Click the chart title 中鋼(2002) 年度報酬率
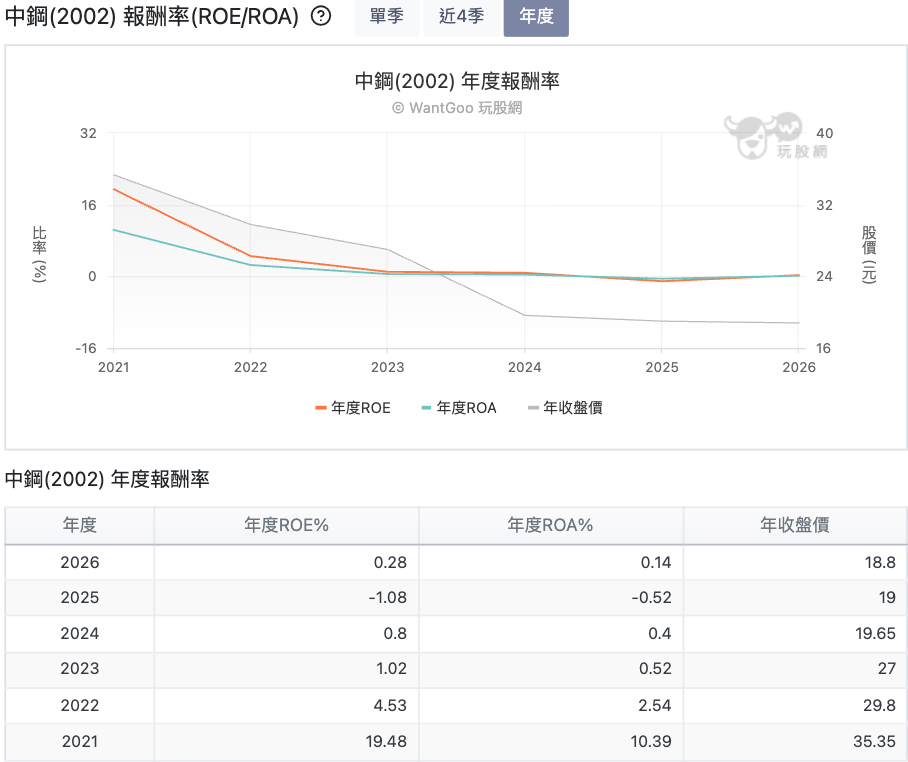The image size is (908, 762). click(x=457, y=81)
